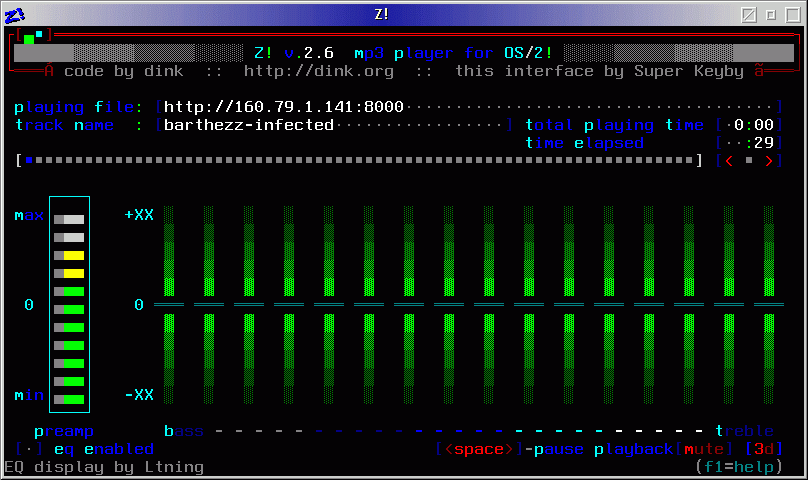This screenshot has height=480, width=808.
Task: Click the previous track red left arrow
Action: [729, 161]
